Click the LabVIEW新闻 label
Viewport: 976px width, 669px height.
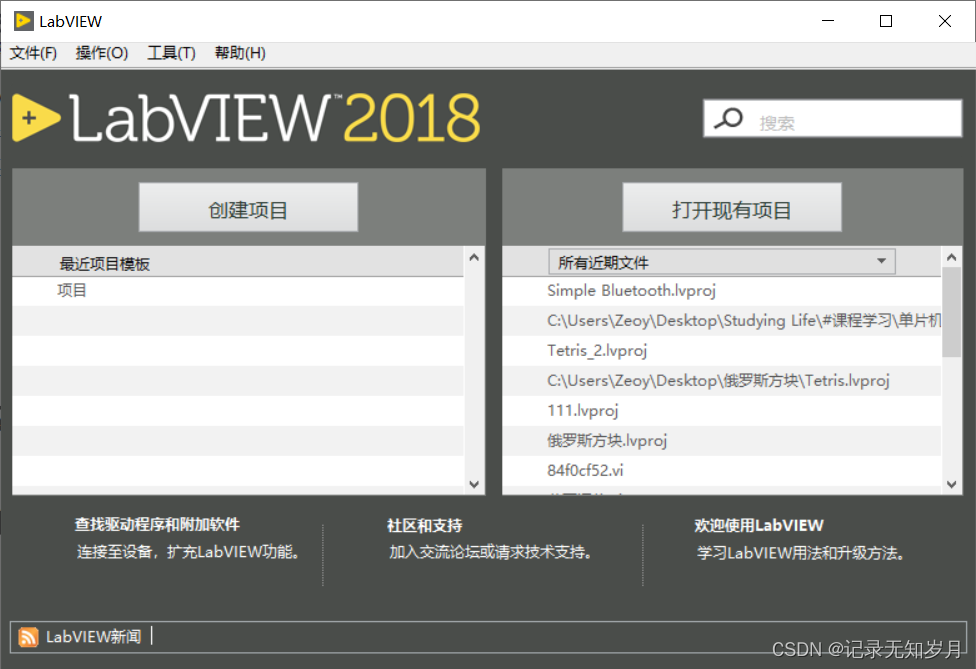pos(93,637)
